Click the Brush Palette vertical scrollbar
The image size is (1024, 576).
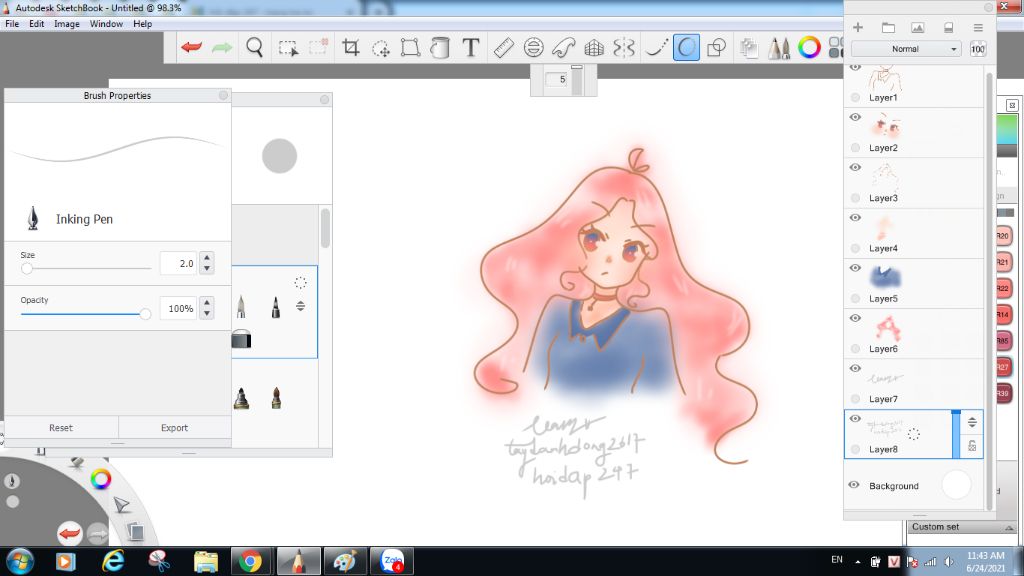tap(325, 228)
